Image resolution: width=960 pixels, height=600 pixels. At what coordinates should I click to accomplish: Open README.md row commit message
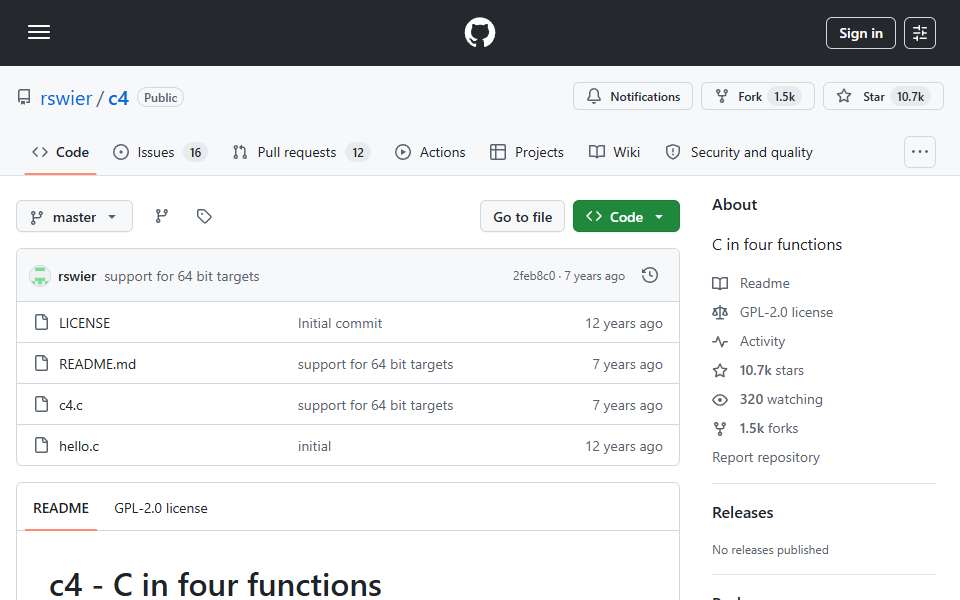(x=375, y=364)
